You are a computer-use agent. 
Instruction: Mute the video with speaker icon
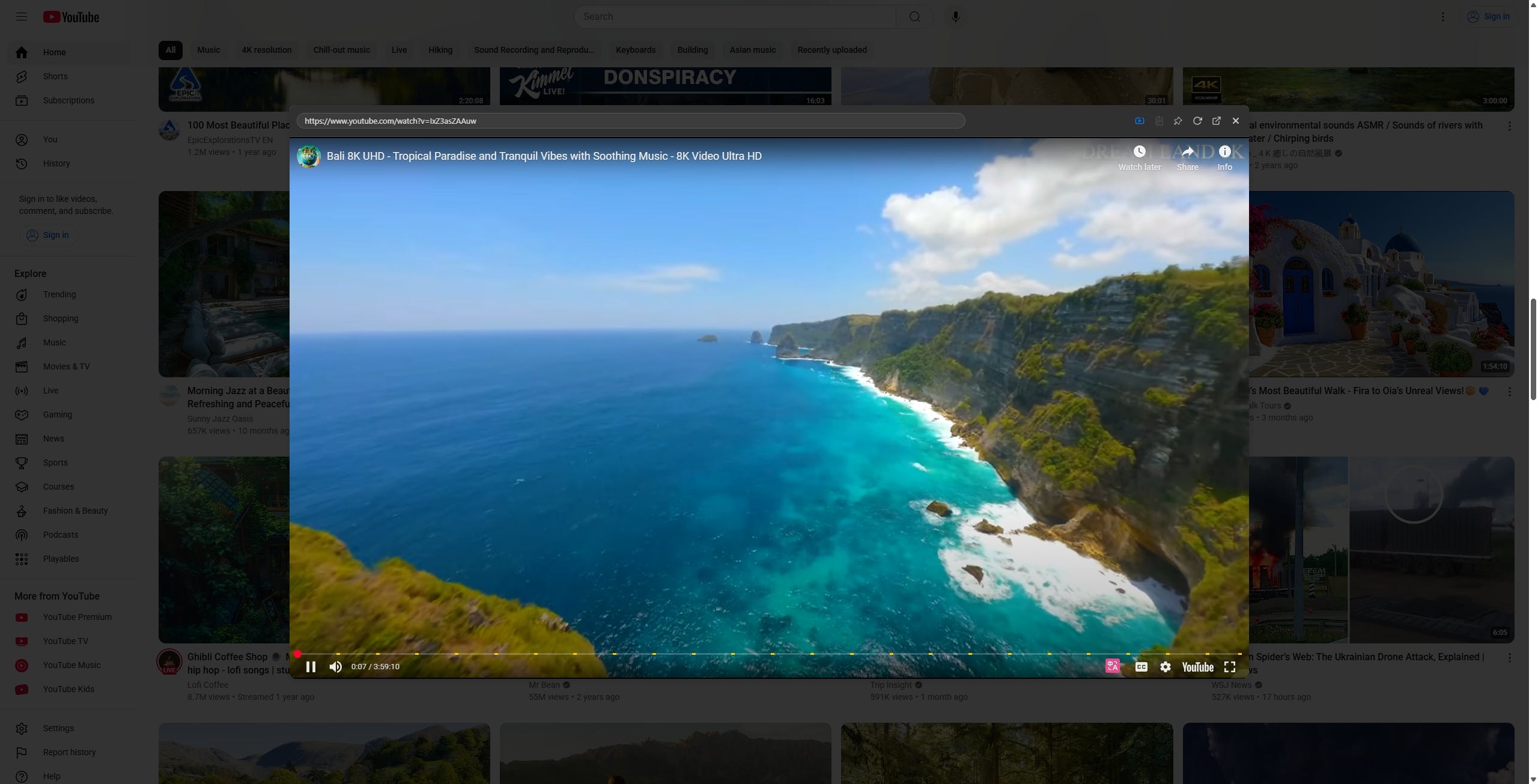pos(335,667)
